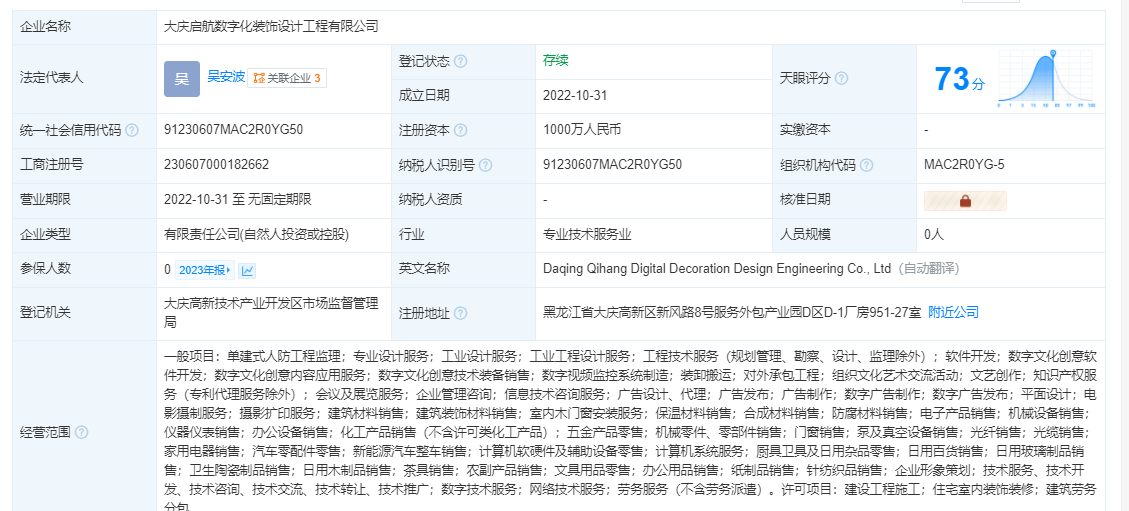Click help icon next to 组织机构代码

click(866, 165)
